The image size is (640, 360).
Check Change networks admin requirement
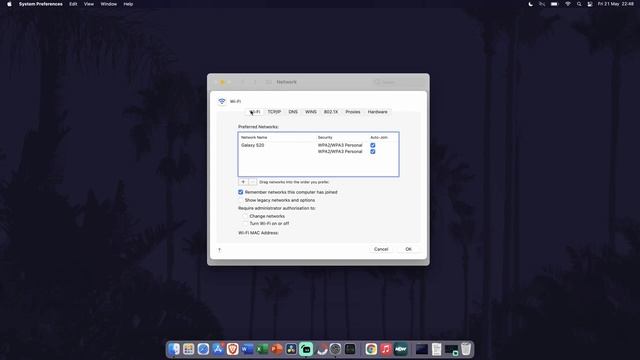point(245,216)
